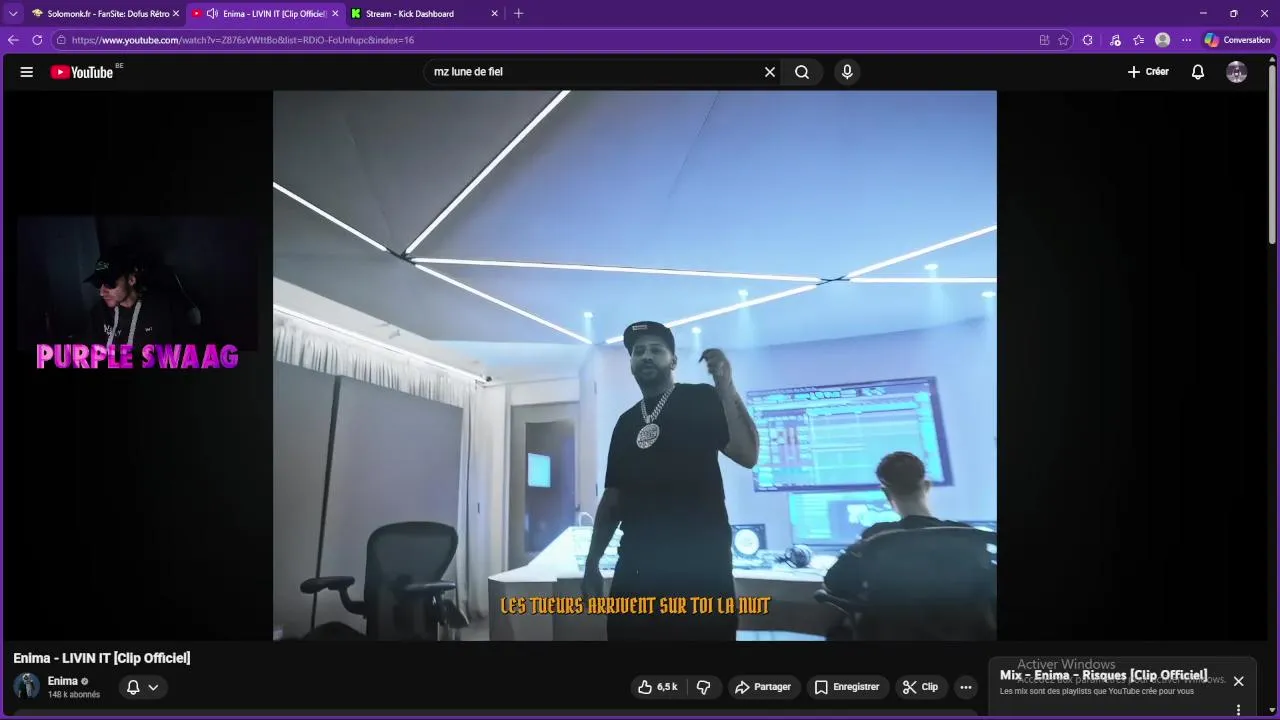Viewport: 1280px width, 720px height.
Task: Click the YouTube URL in the address bar
Action: pos(243,40)
